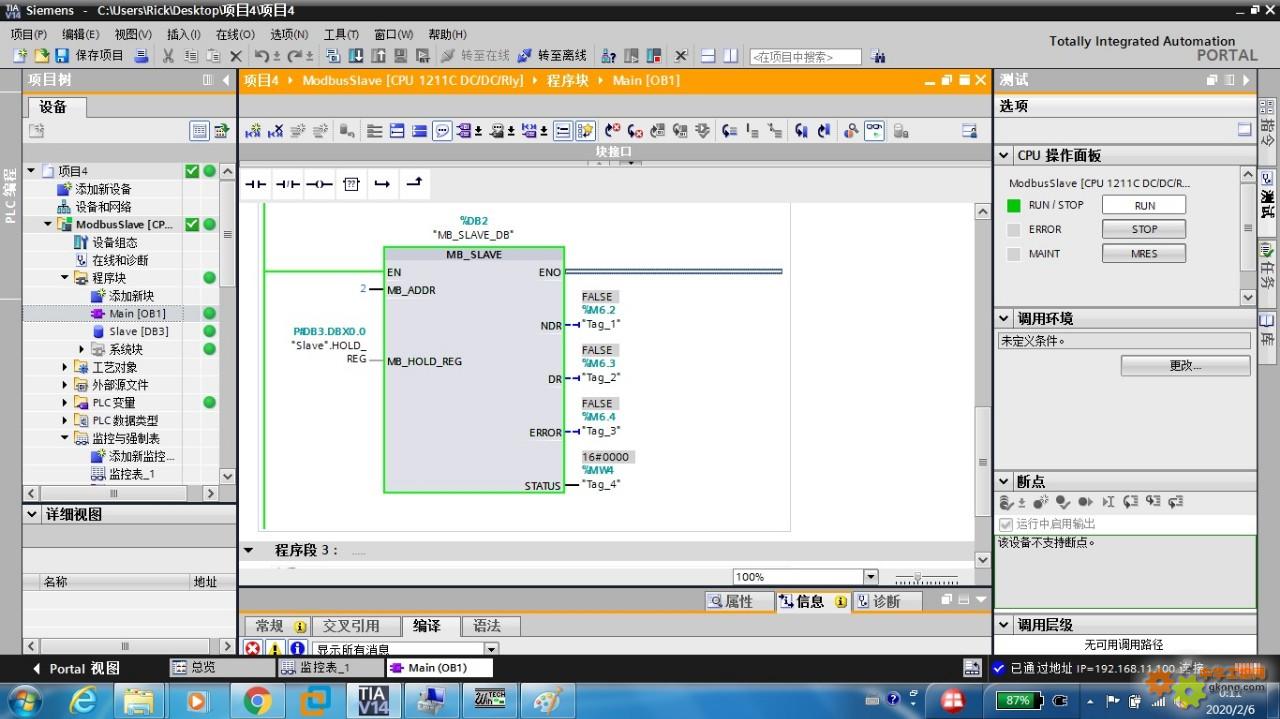
Task: Open the 帮助(H) menu
Action: [447, 34]
